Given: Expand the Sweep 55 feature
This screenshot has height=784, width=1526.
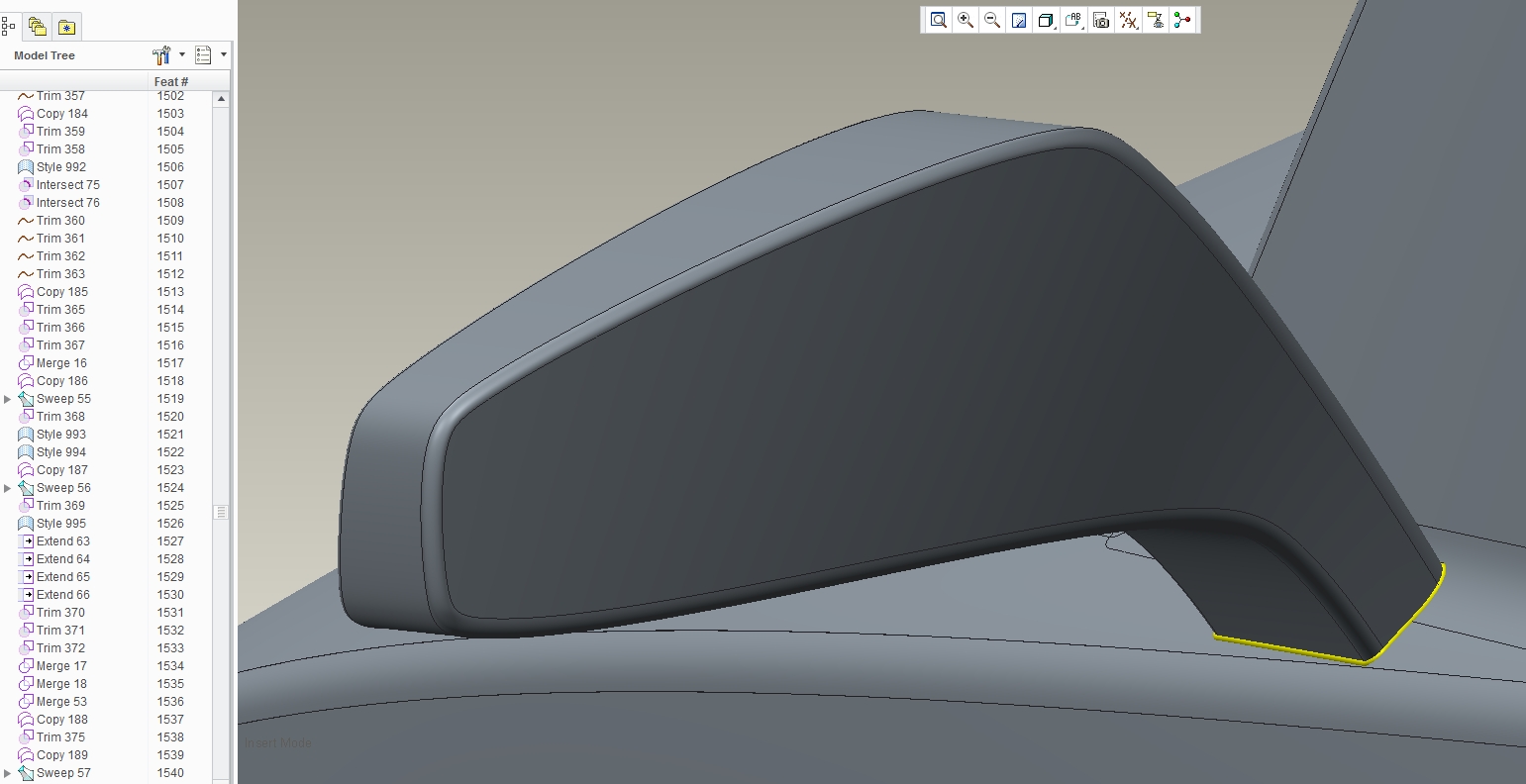Looking at the screenshot, I should tap(8, 399).
